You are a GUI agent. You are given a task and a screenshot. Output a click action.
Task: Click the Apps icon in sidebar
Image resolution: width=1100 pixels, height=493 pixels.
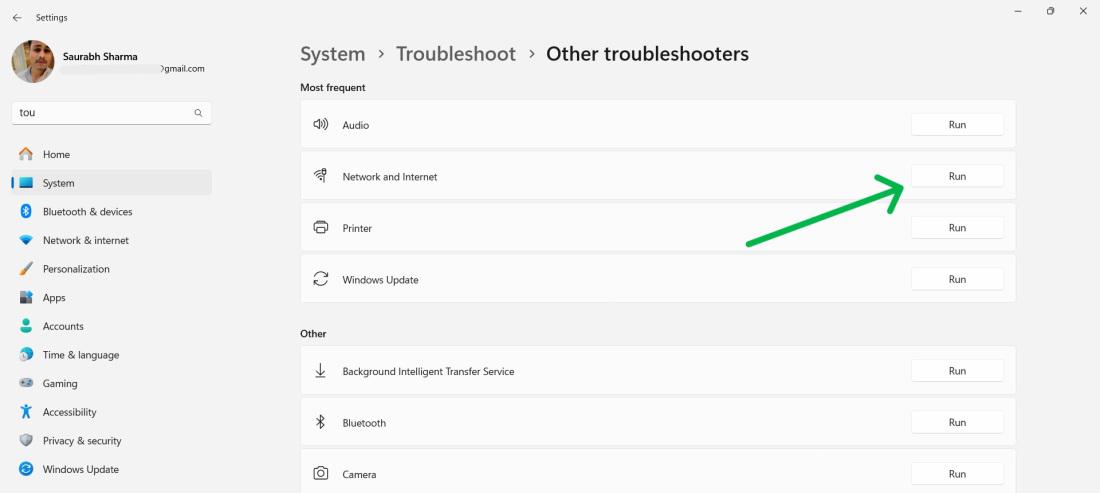pos(26,297)
